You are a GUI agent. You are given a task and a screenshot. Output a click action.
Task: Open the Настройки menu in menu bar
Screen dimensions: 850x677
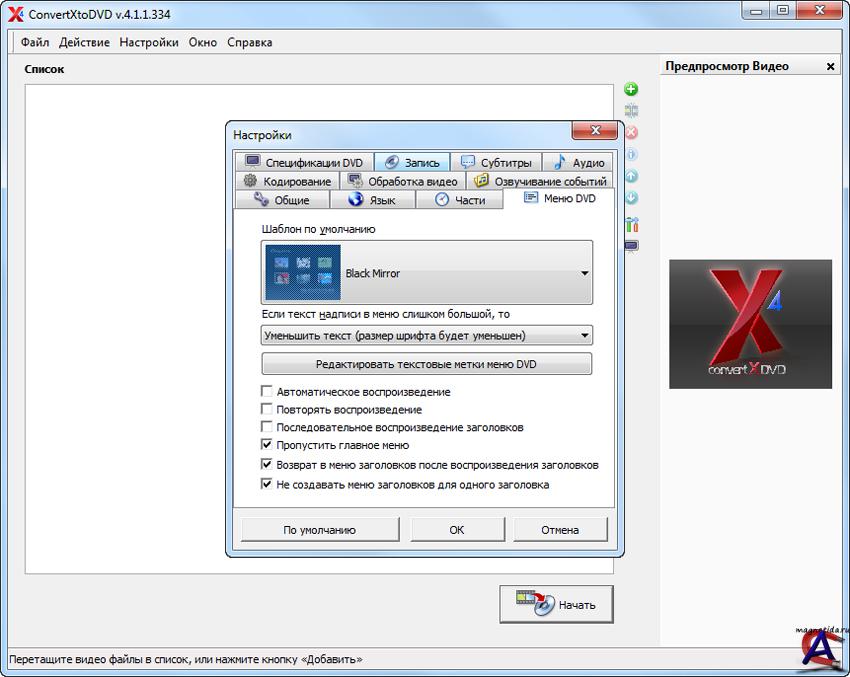pos(148,43)
